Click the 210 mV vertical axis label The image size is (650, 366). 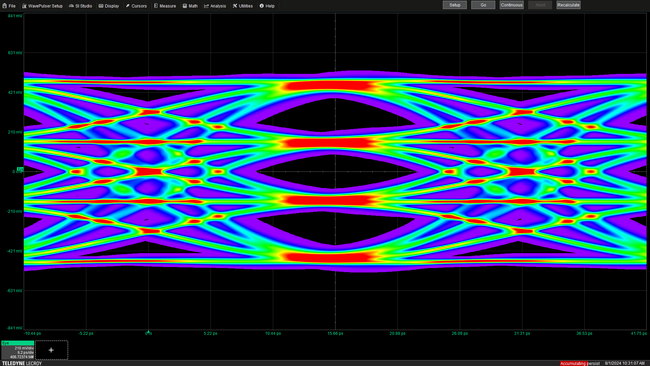(x=15, y=132)
